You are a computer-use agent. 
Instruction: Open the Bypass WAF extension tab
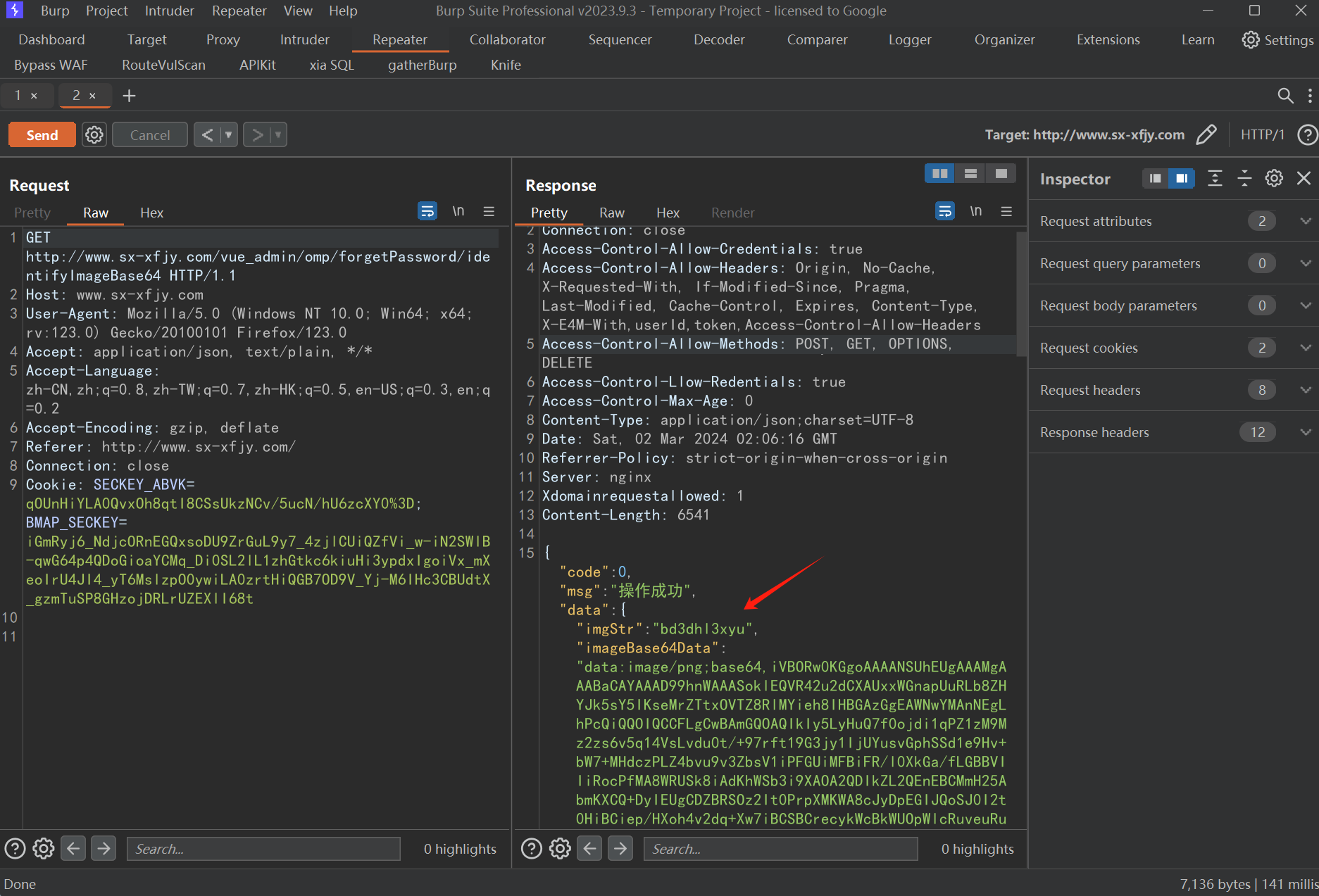click(x=51, y=65)
